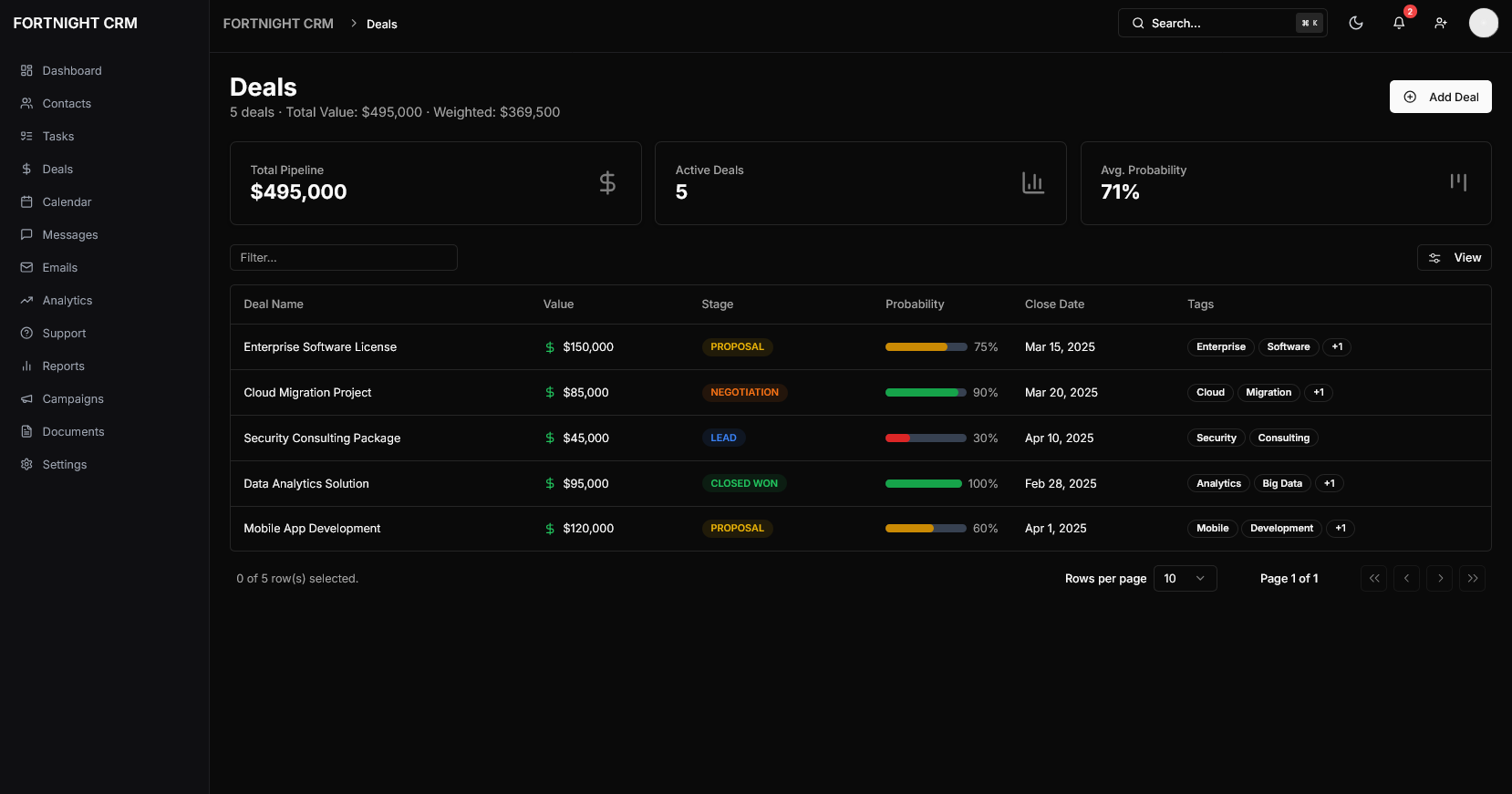Screen dimensions: 1512x794
Task: Select Settings in the sidebar
Action: pos(104,464)
